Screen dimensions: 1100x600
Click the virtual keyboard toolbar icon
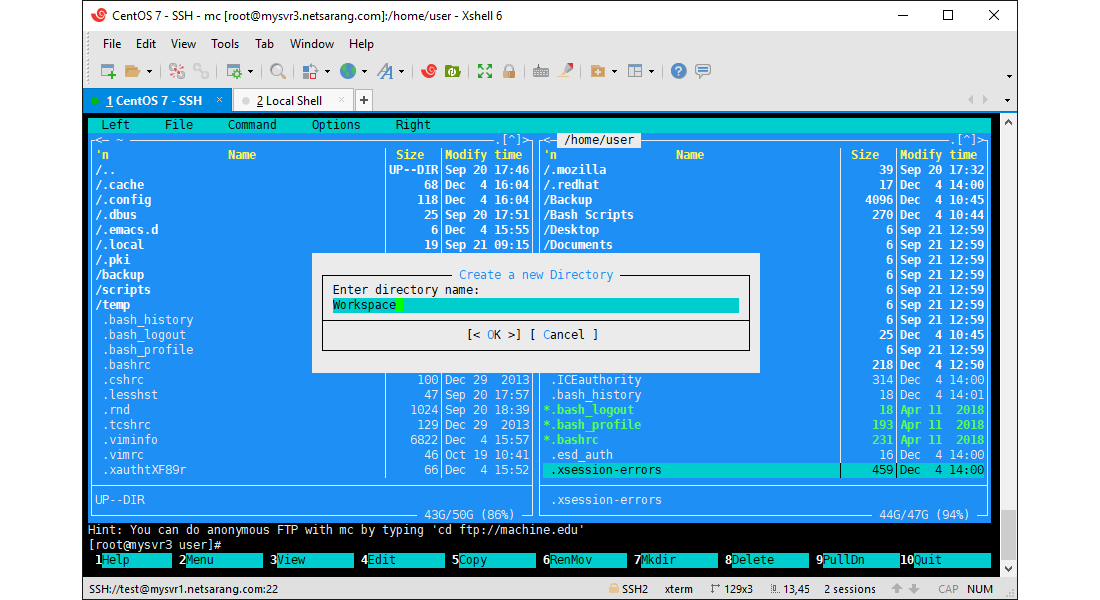coord(541,71)
